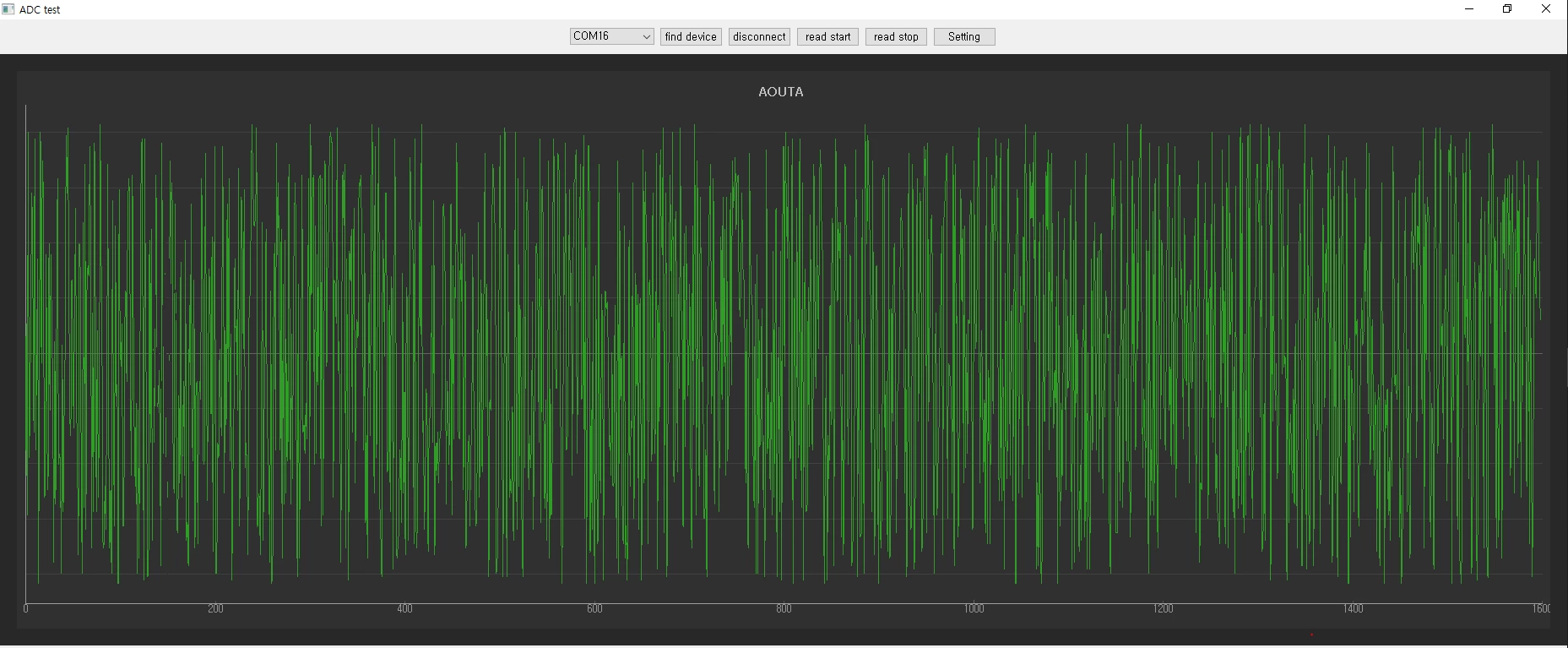Click the 200 x-axis tick label
Screen dimensions: 1568x648
click(x=215, y=609)
